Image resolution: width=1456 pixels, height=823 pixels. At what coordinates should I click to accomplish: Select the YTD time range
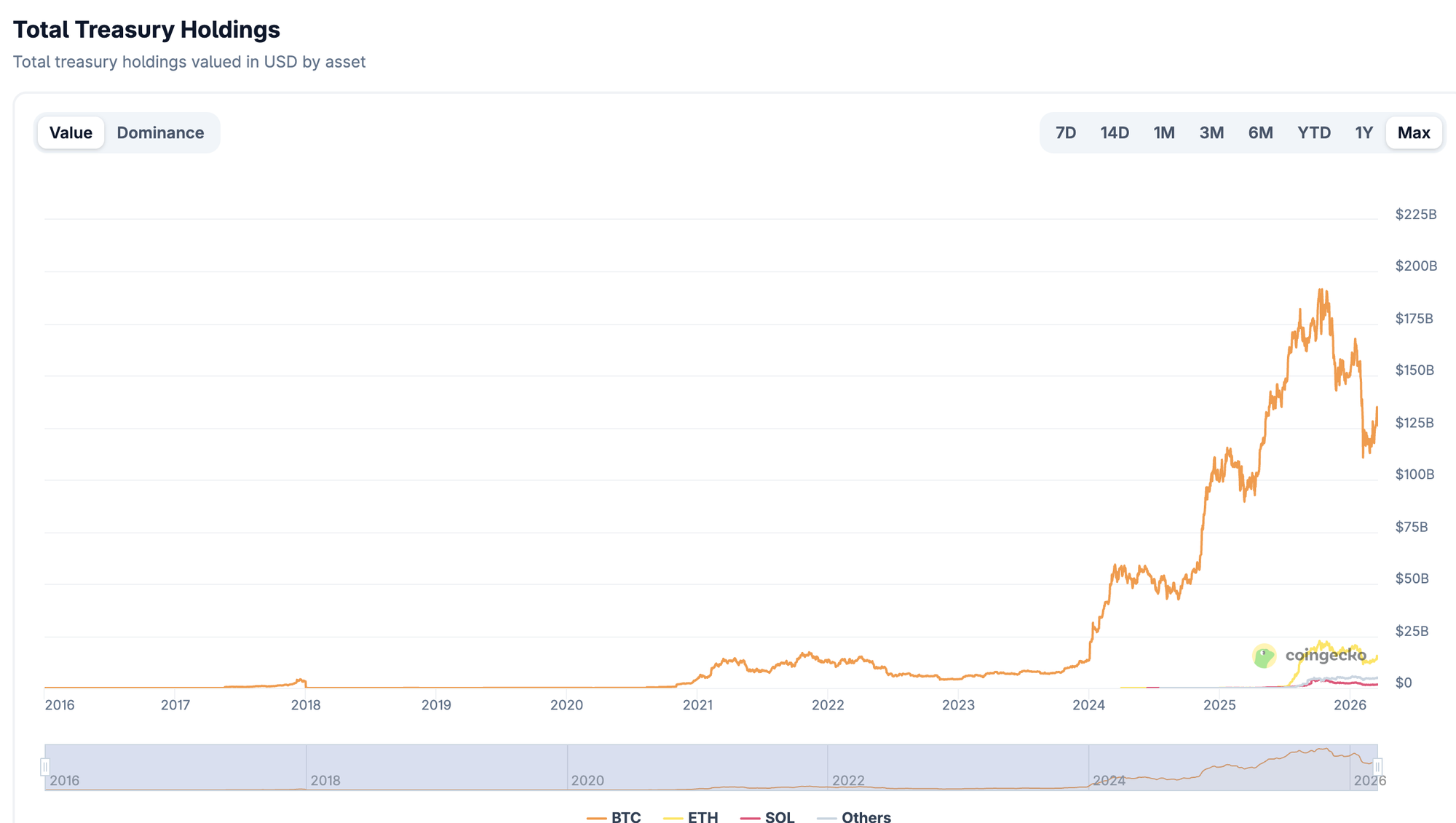tap(1313, 132)
